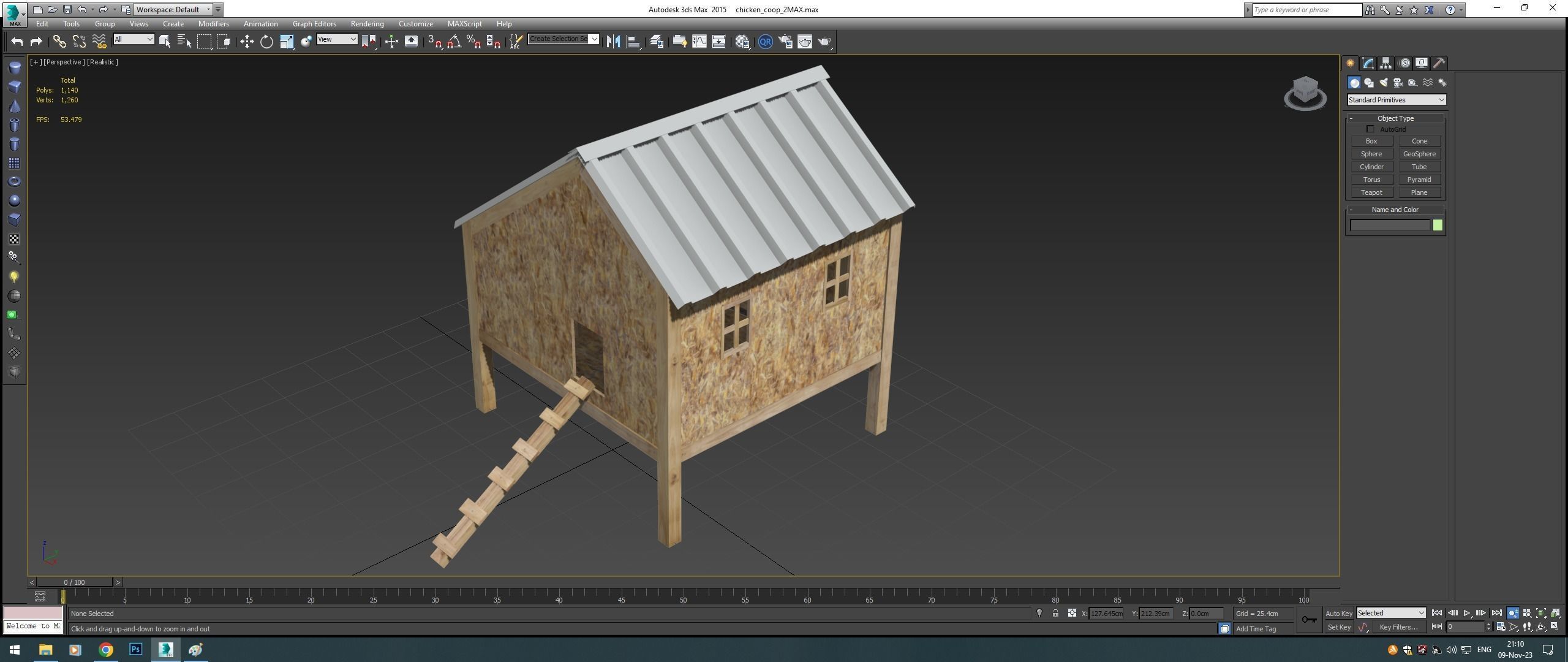Switch to the Utilities hammer tab
Screen dimensions: 1568x662
(1439, 63)
